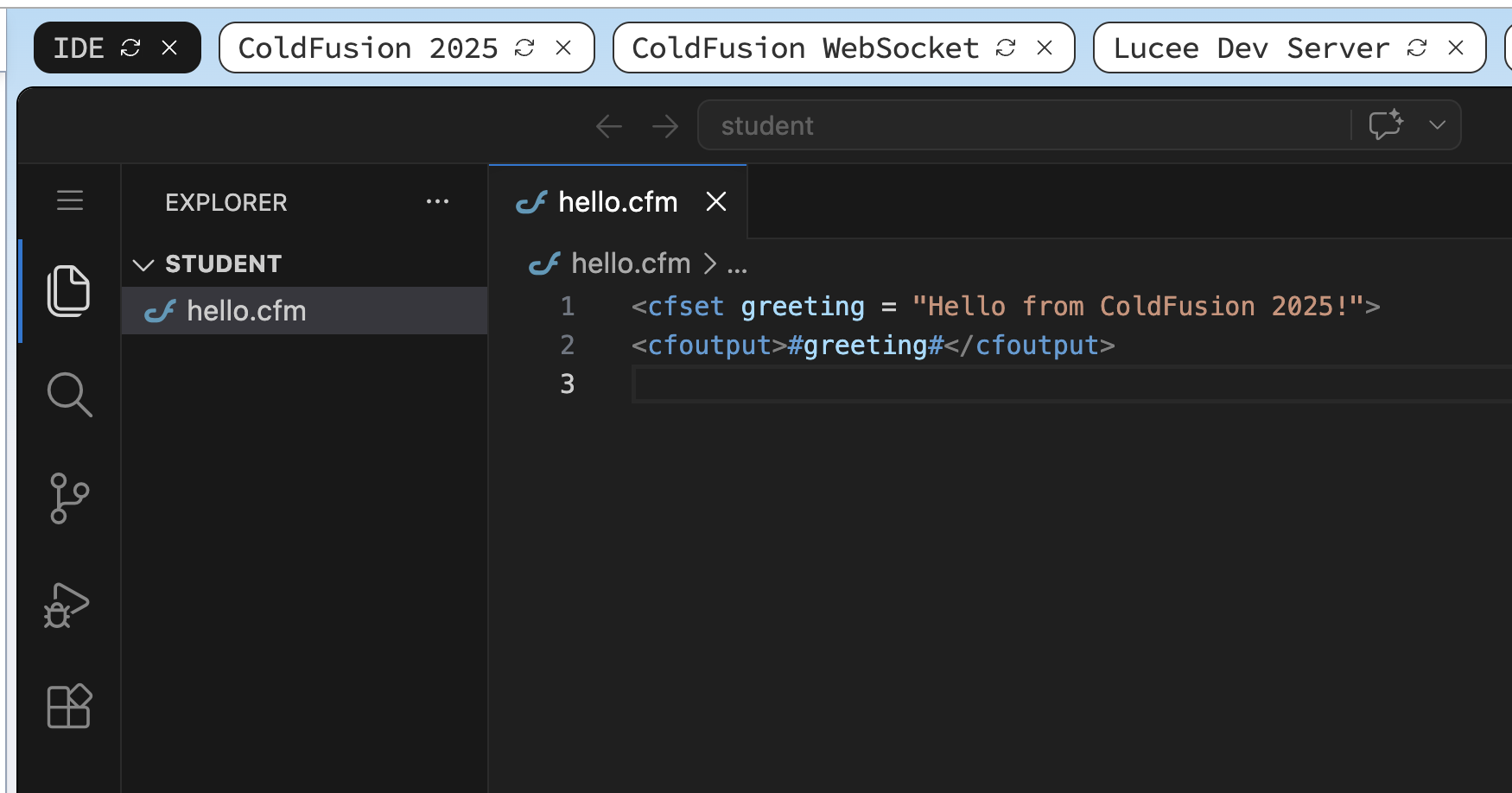Reload the ColdFusion 2025 tab
Image resolution: width=1512 pixels, height=793 pixels.
(524, 48)
